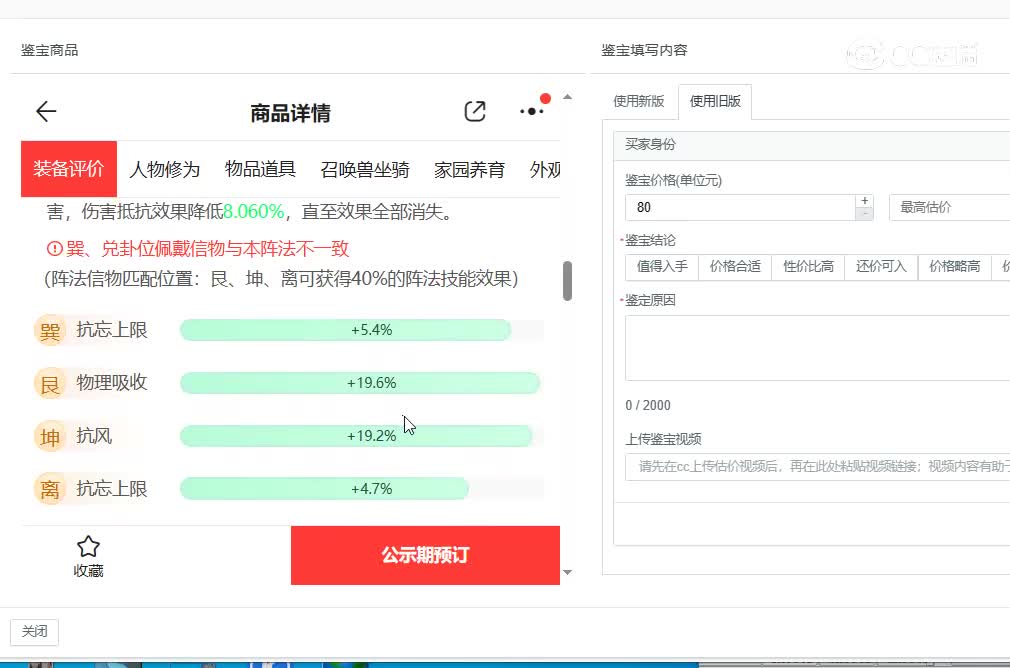Select the 性价比高 conclusion option
The width and height of the screenshot is (1010, 668).
(x=808, y=267)
